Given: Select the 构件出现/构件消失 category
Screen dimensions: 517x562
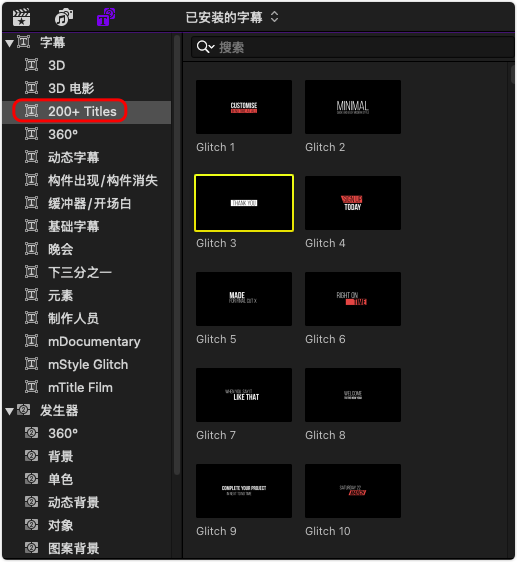Looking at the screenshot, I should 86,180.
